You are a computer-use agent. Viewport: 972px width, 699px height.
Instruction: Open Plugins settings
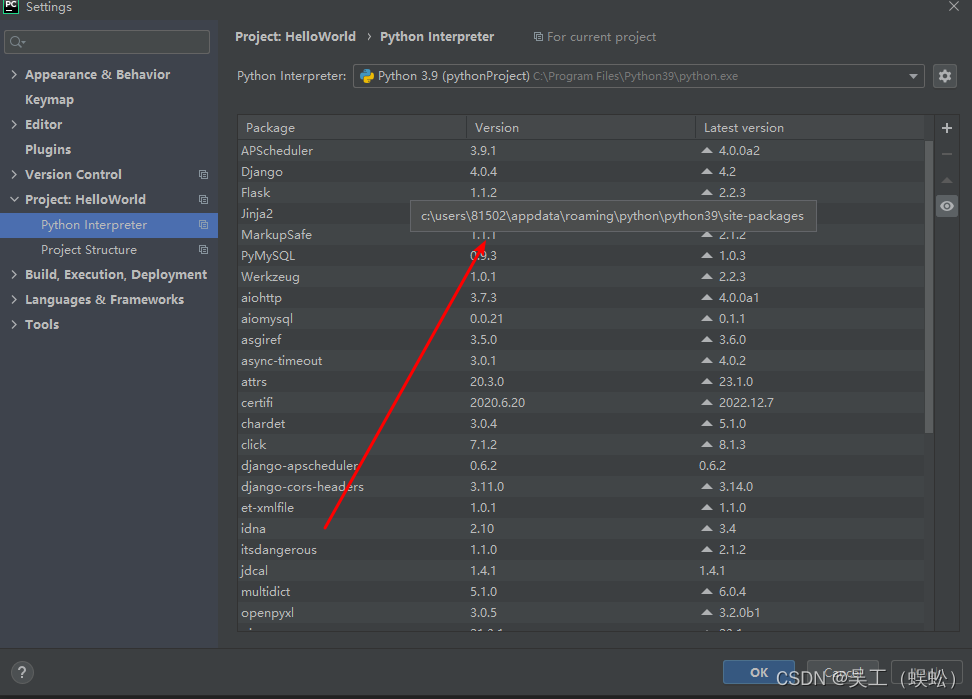[x=48, y=149]
